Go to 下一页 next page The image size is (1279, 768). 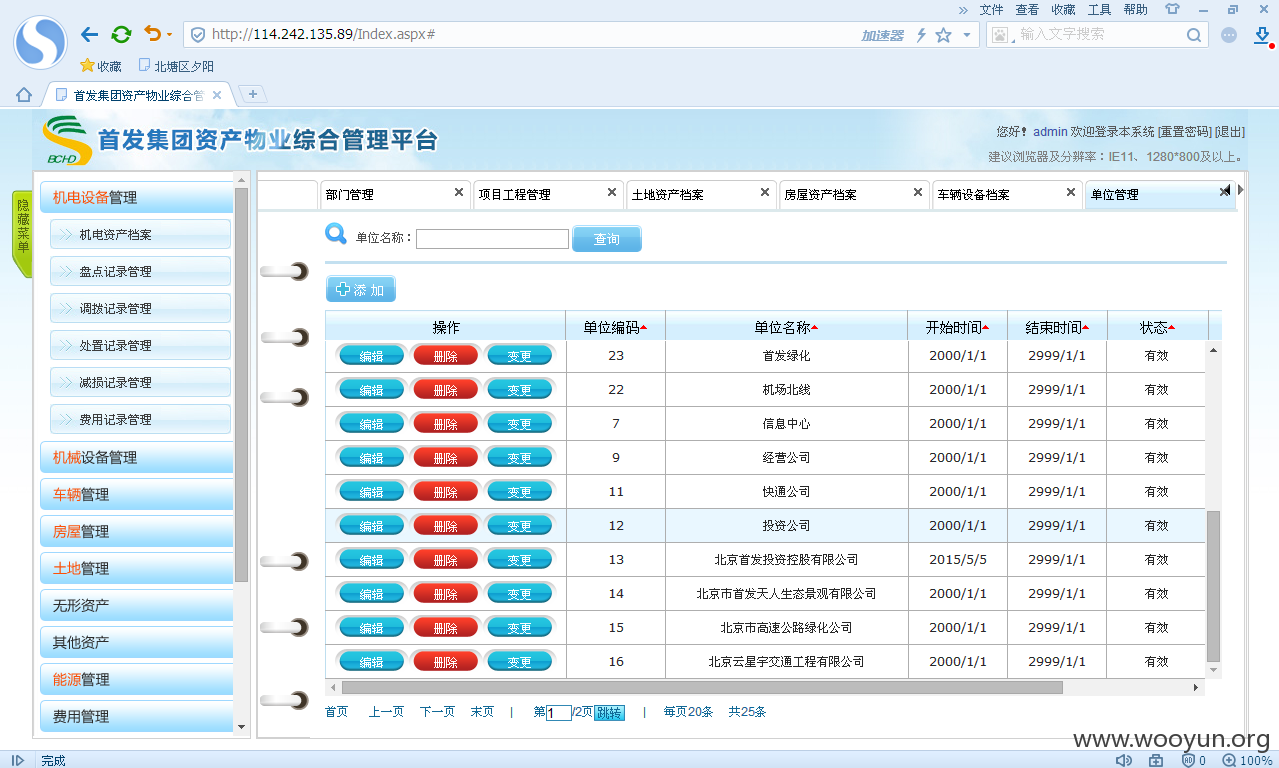click(x=437, y=712)
